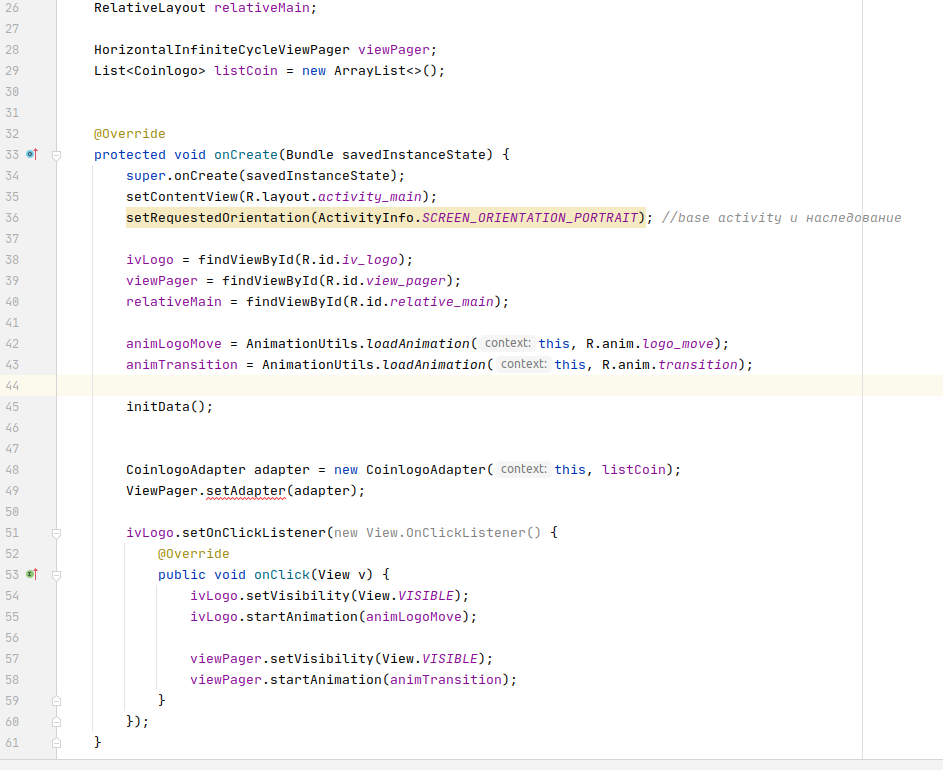Click the context hint in the transition line
This screenshot has height=770, width=943.
coord(524,365)
